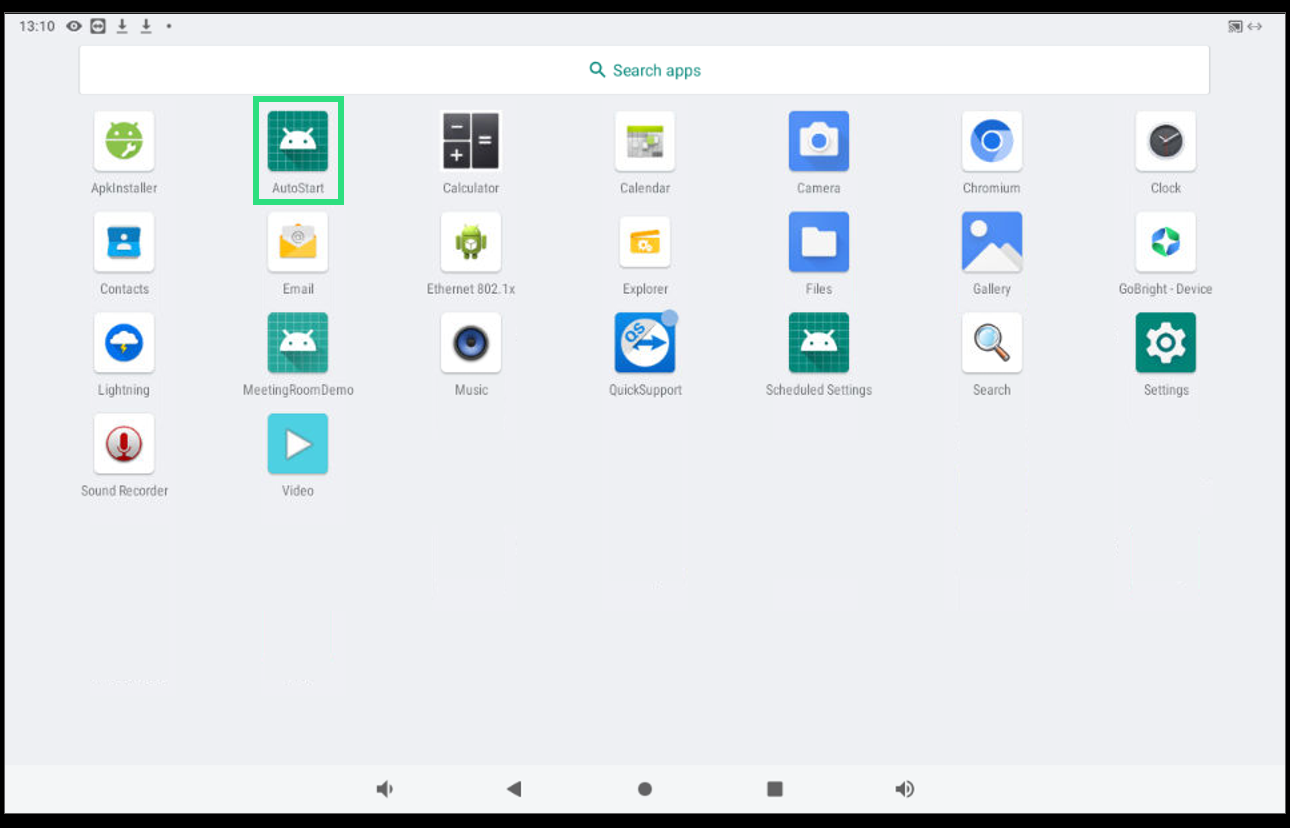Open the Contacts app

pyautogui.click(x=124, y=242)
